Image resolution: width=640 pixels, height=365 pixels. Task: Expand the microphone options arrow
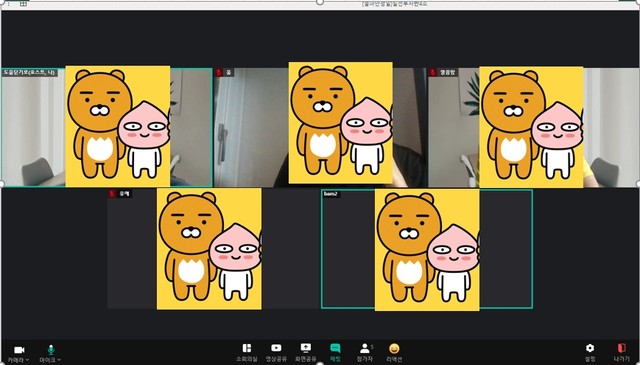[60, 360]
